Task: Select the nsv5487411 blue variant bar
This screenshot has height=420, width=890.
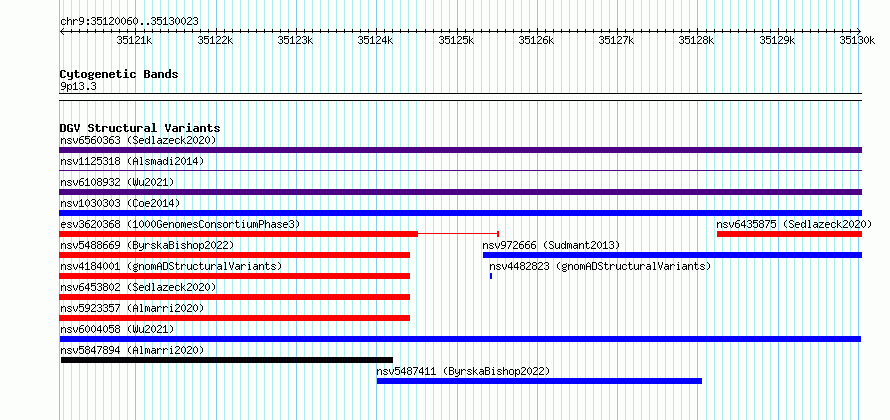Action: coord(539,381)
